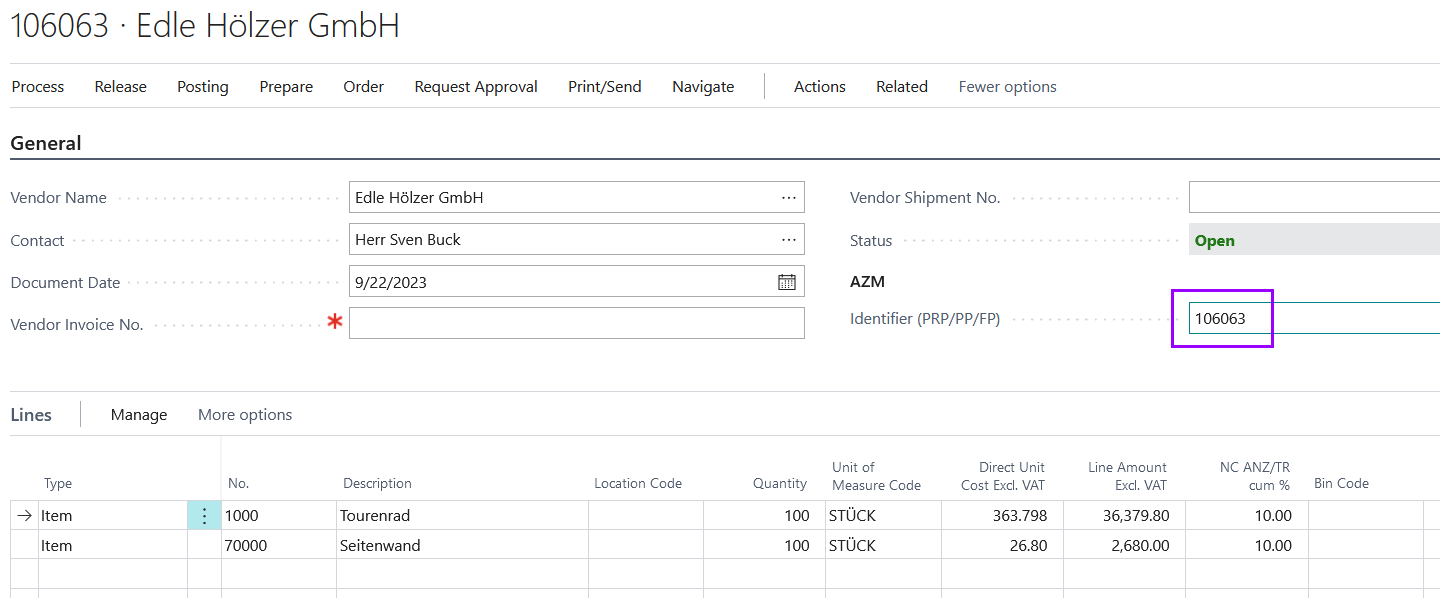Click the Location Code cell for Tourenrad
This screenshot has width=1440, height=598.
pos(646,516)
